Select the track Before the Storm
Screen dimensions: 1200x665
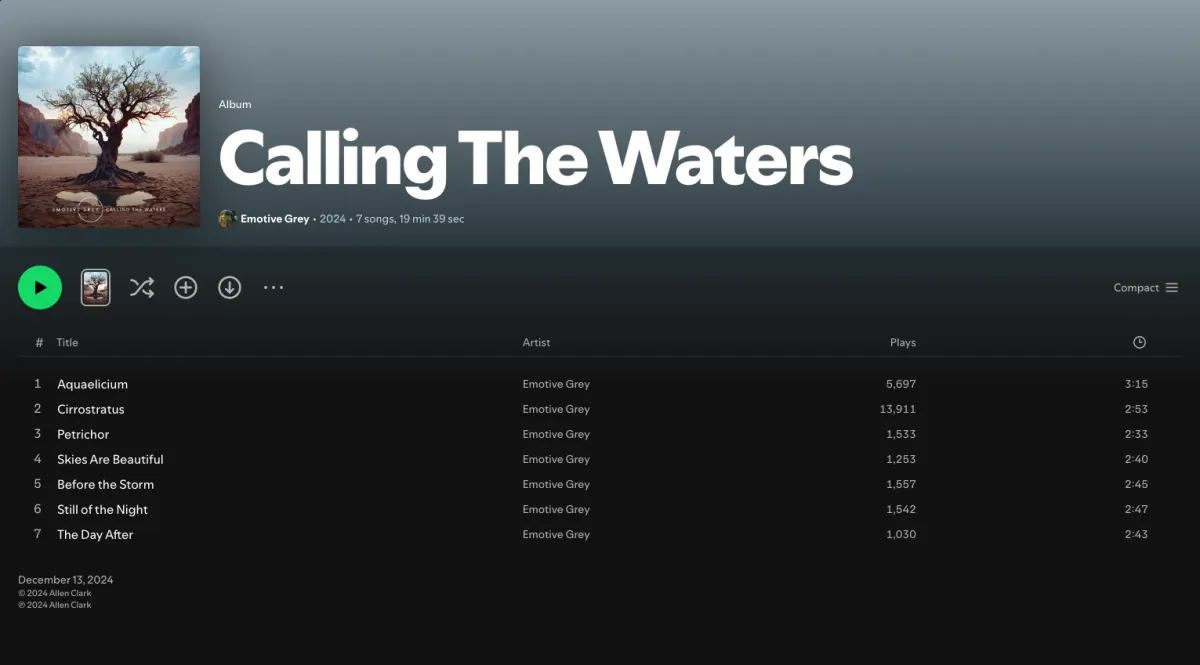click(x=105, y=484)
